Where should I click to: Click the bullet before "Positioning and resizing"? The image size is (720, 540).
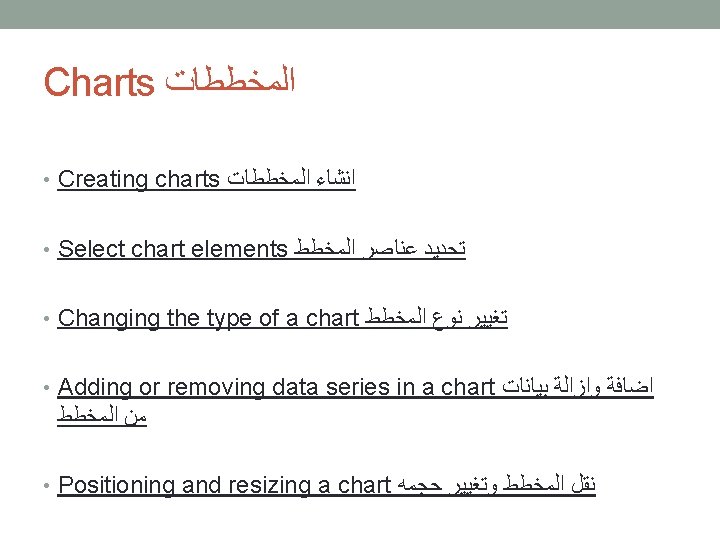[x=46, y=485]
